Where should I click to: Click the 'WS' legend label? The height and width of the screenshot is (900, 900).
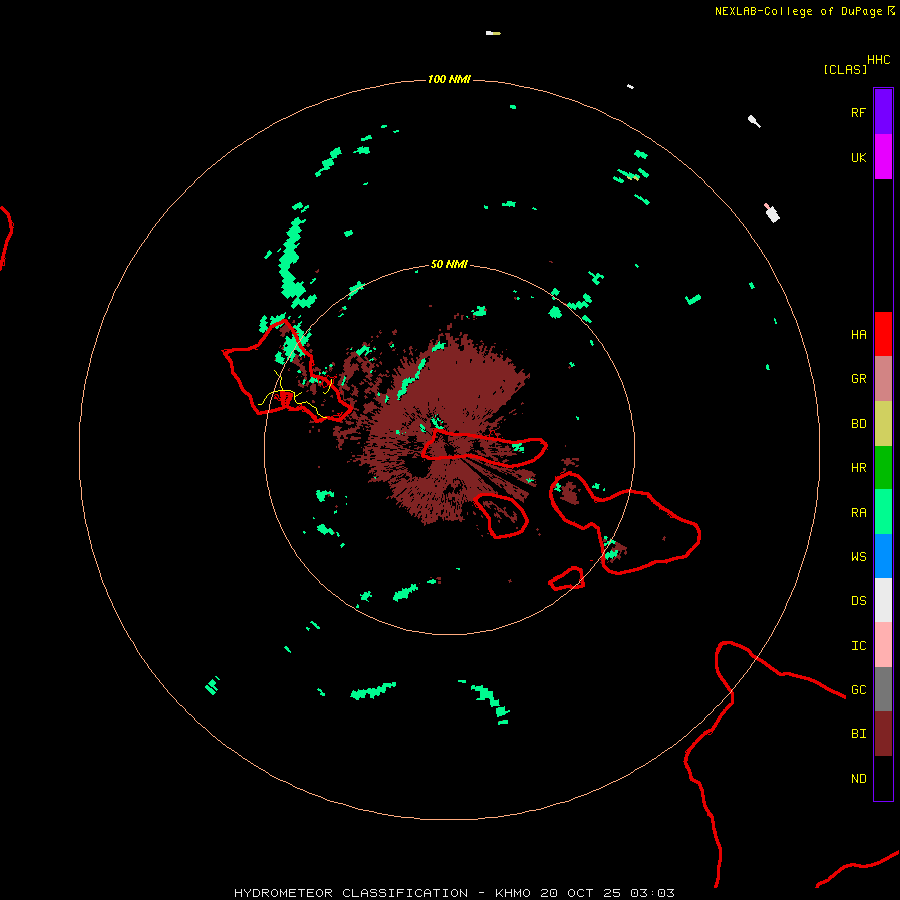point(859,556)
